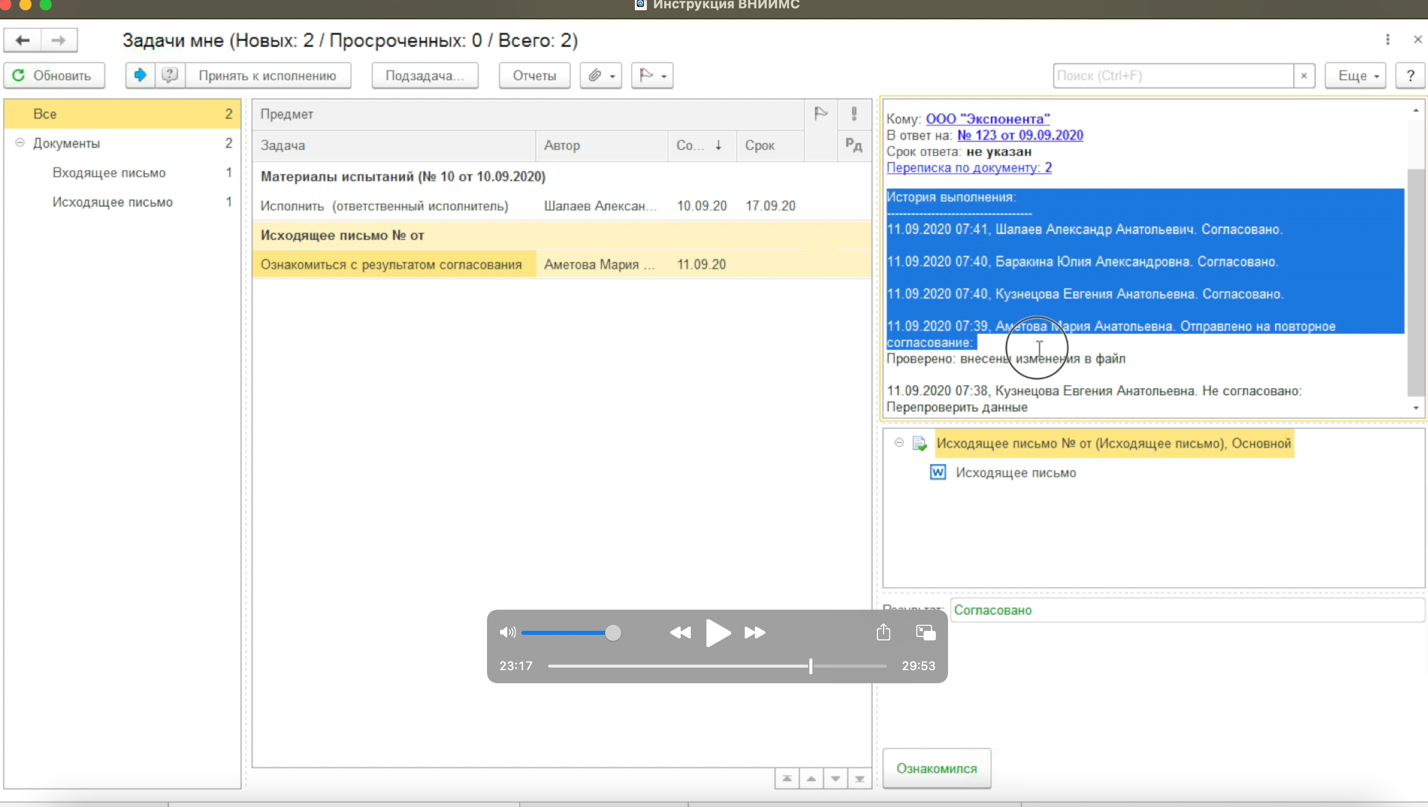Clear the search with the x button

tap(1304, 76)
